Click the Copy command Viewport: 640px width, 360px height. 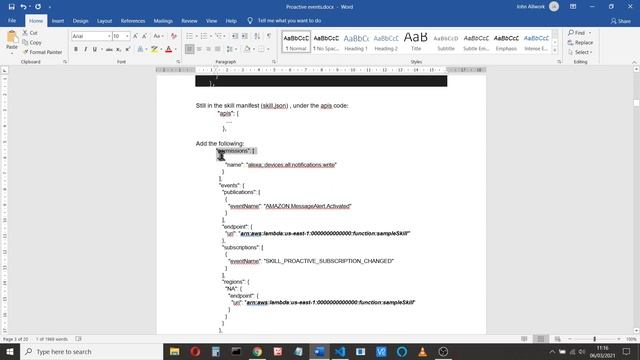32,42
